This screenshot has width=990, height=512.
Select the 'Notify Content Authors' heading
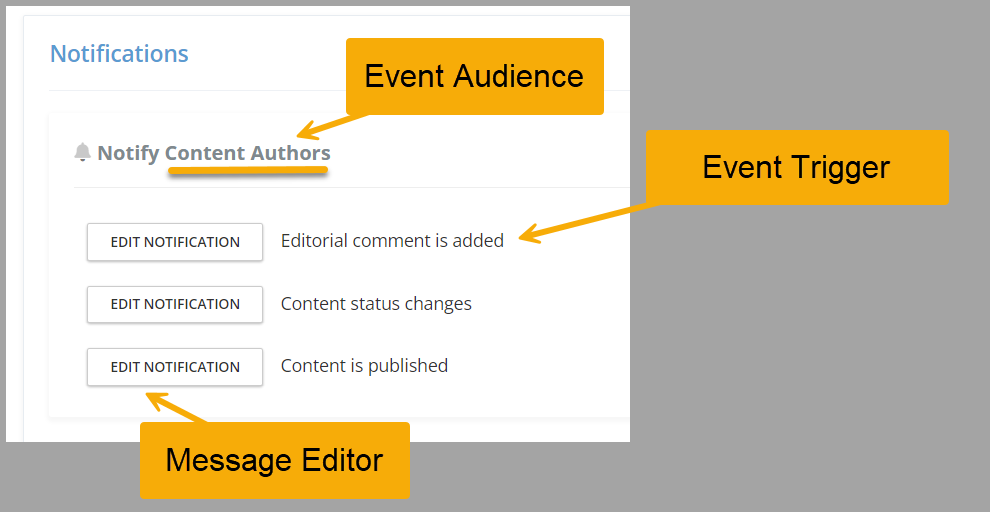[x=214, y=153]
